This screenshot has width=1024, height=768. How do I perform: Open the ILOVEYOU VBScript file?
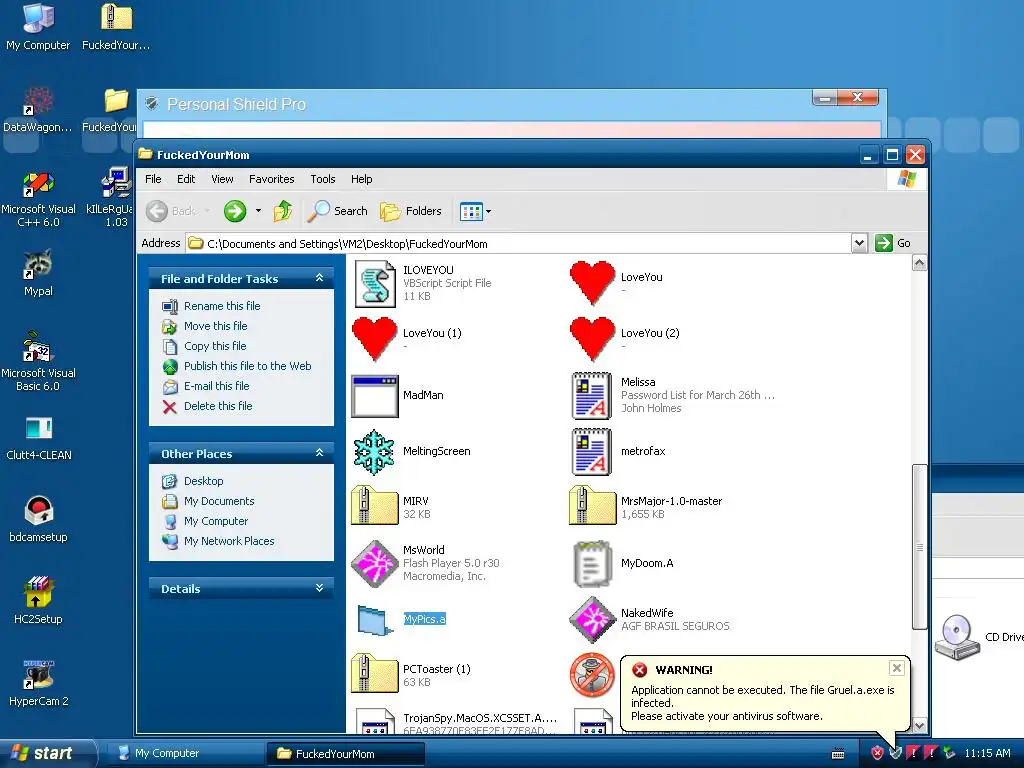(375, 283)
